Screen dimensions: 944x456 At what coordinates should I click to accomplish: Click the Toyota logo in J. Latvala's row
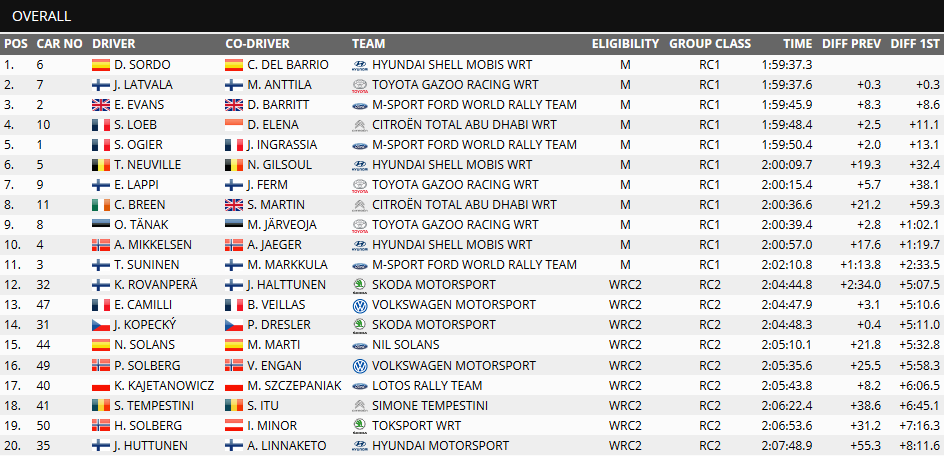click(x=360, y=84)
